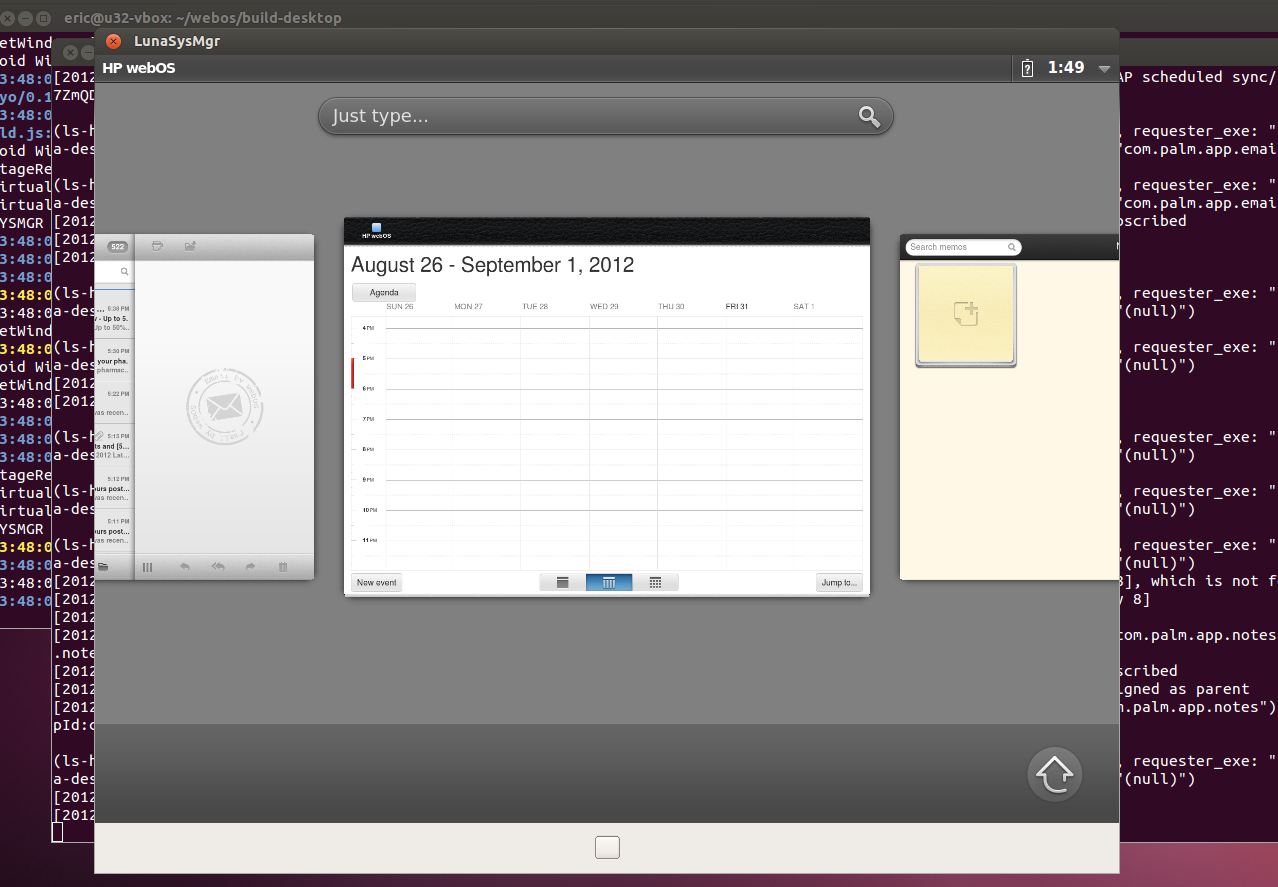Switch the calendar to day view
Screen dimensions: 1278x887
point(562,582)
